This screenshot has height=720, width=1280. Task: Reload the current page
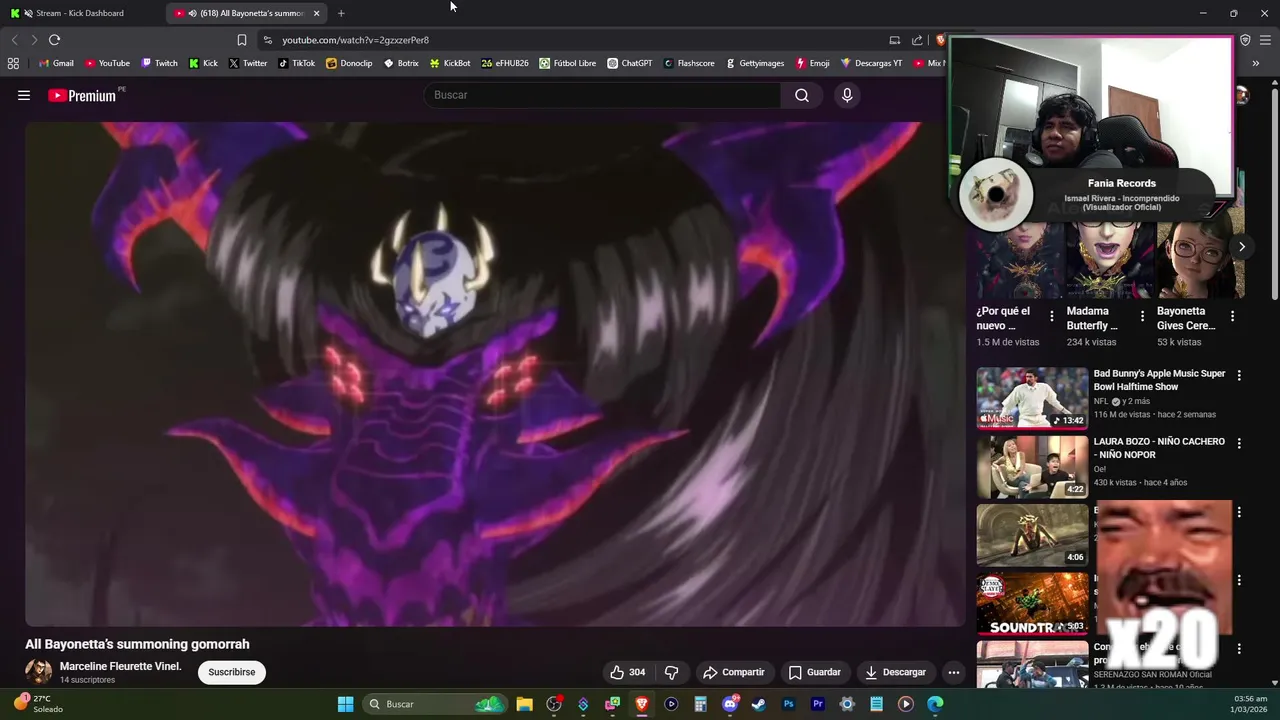tap(54, 40)
